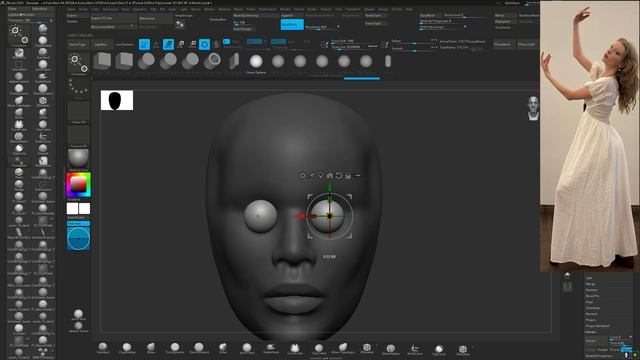Viewport: 640px width, 360px height.
Task: Click the gizmo home icon
Action: click(x=330, y=176)
